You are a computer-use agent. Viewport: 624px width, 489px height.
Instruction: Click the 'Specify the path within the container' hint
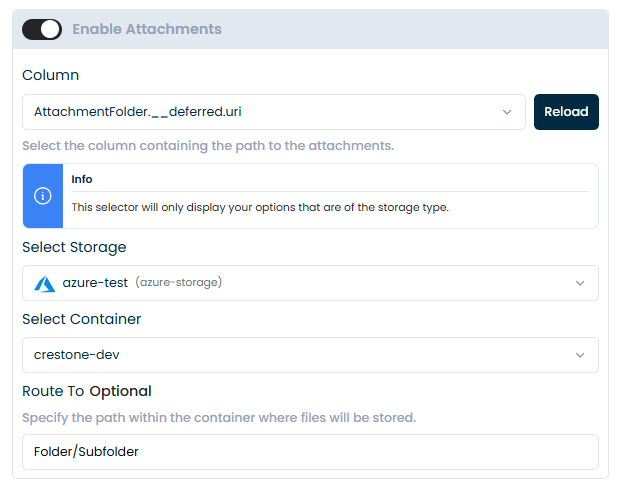click(x=219, y=417)
